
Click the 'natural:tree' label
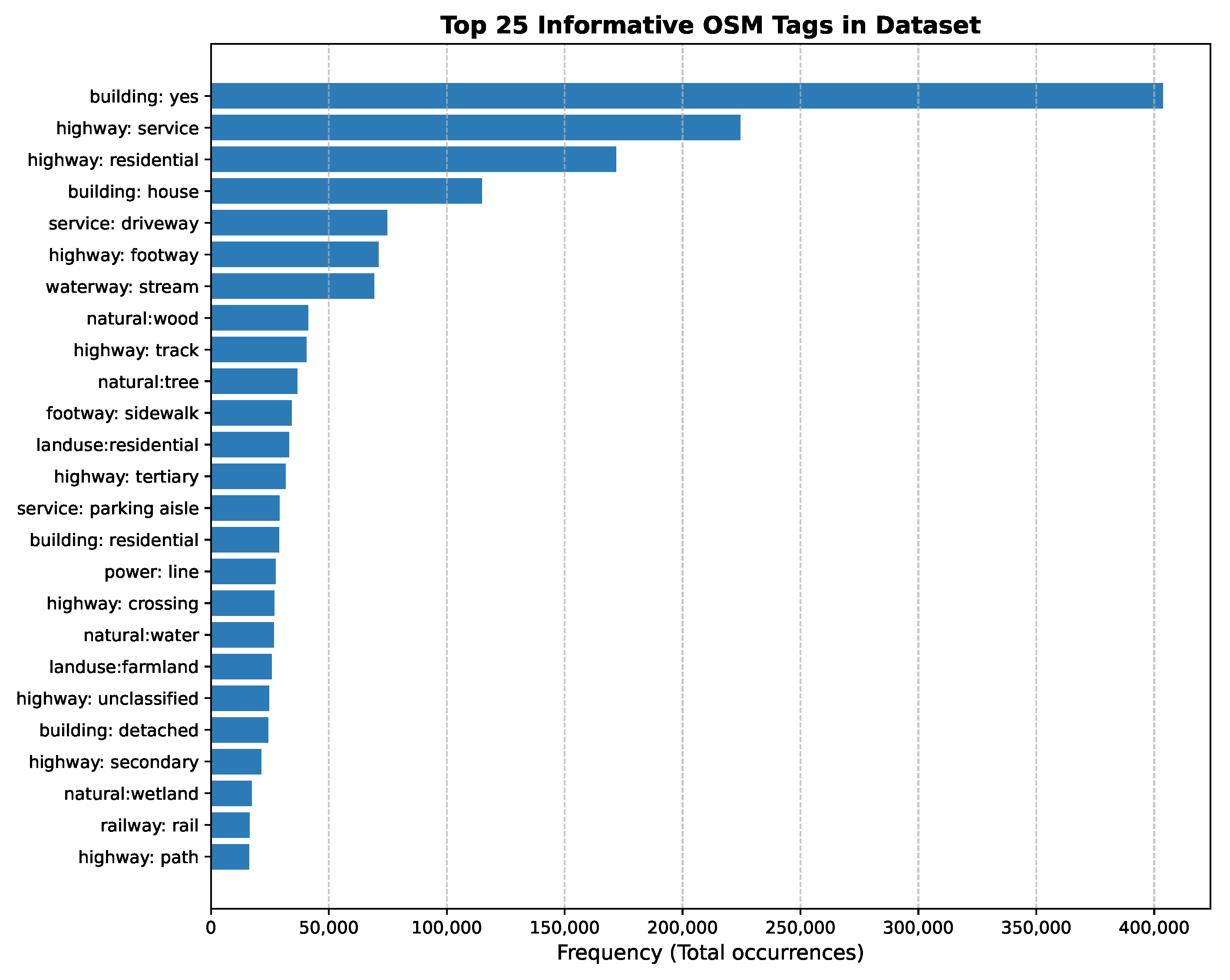pyautogui.click(x=149, y=382)
